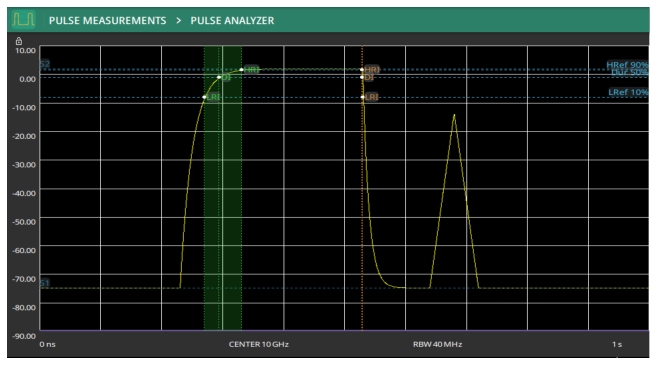Click the S2 top level indicator
Screen dimensions: 665x370
(45, 64)
